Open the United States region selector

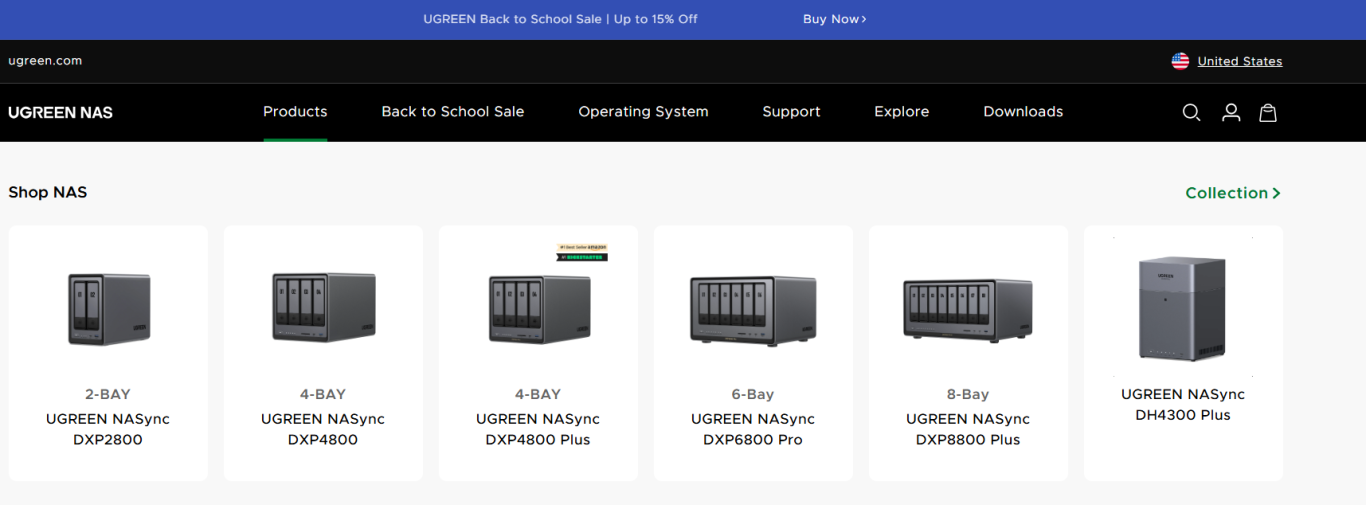(x=1239, y=61)
